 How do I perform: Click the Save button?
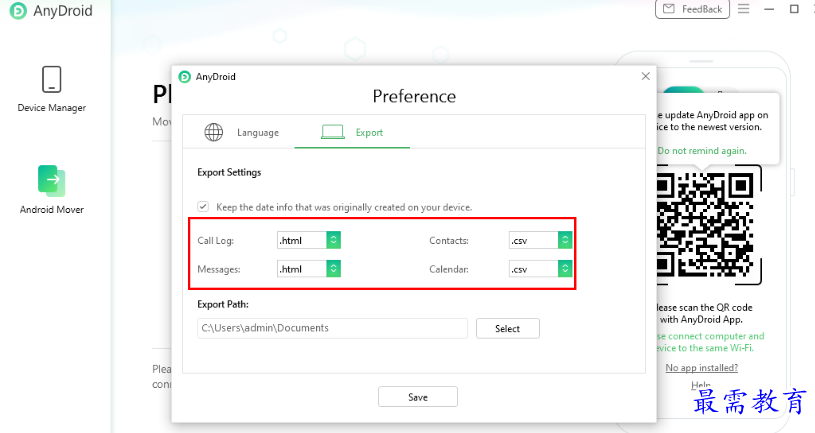(x=418, y=397)
